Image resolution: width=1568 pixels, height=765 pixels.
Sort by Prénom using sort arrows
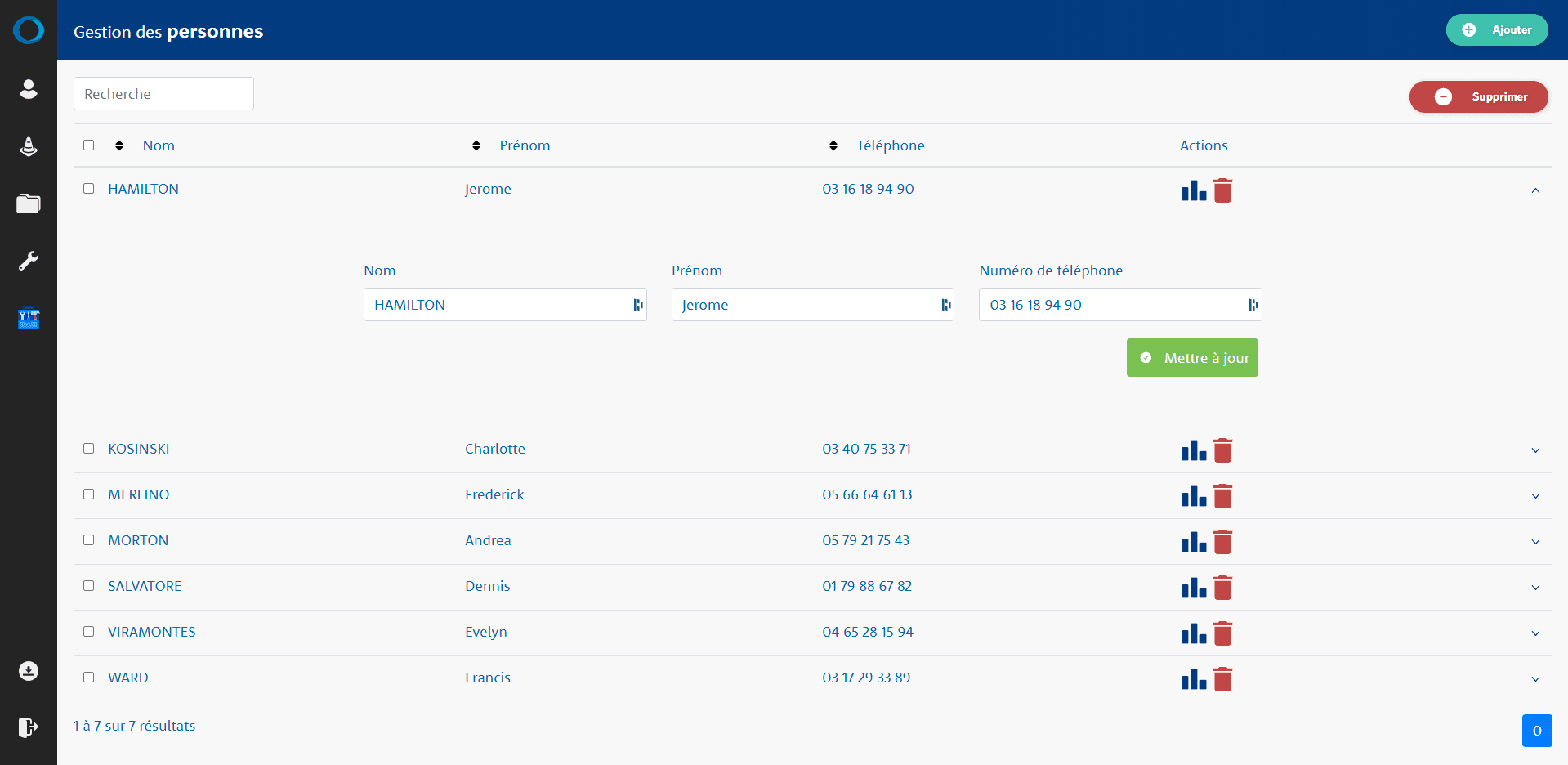476,145
